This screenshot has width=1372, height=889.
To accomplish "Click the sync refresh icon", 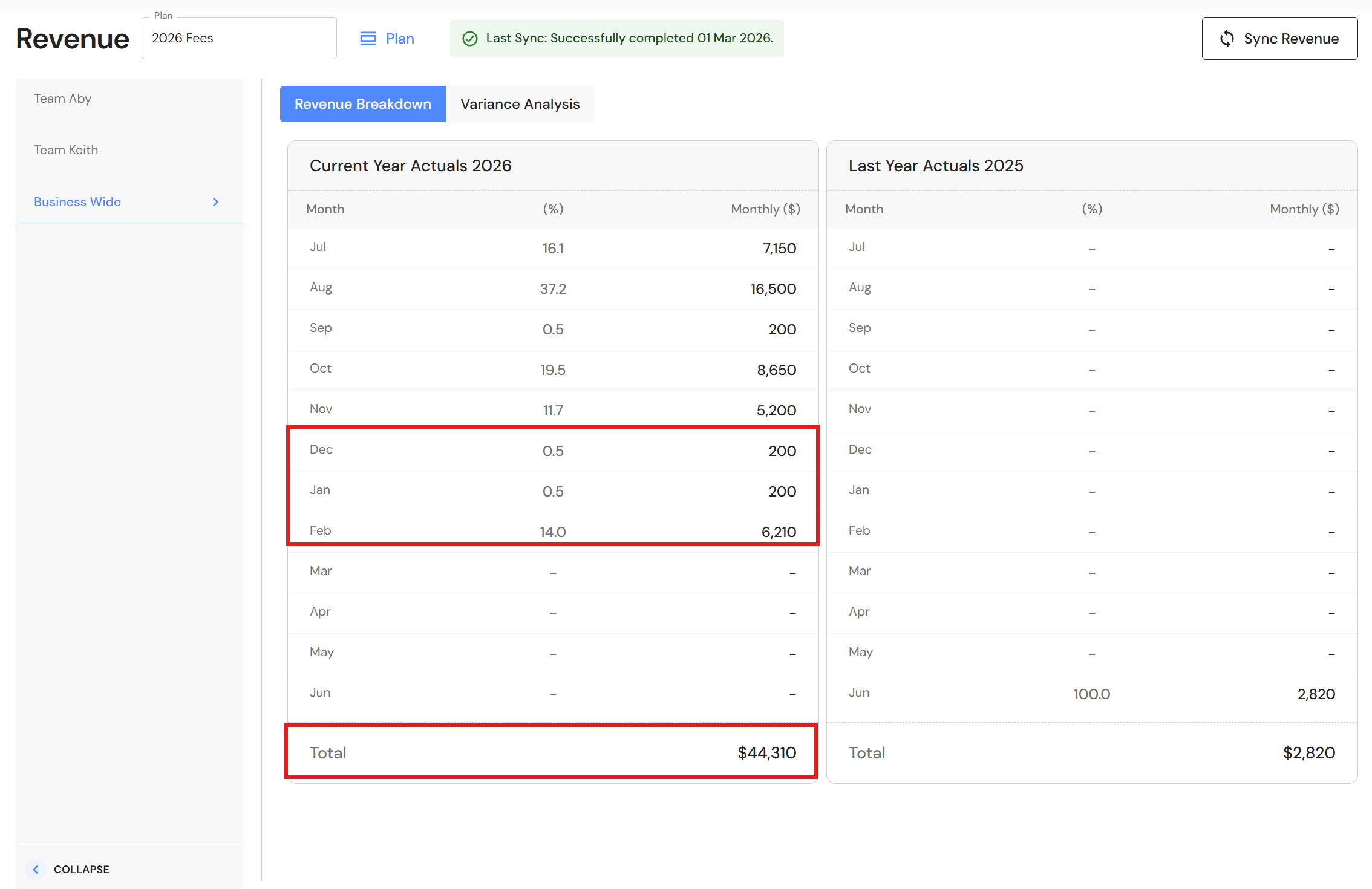I will (x=1227, y=39).
